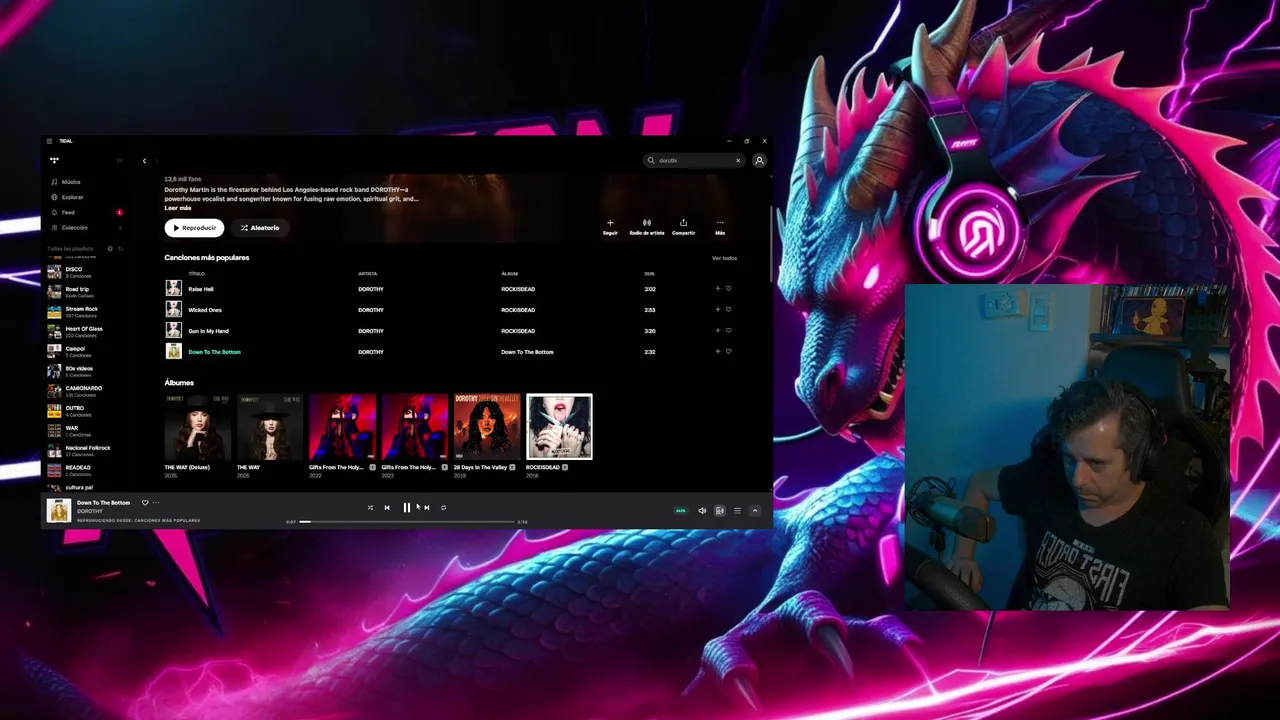Image resolution: width=1280 pixels, height=720 pixels.
Task: Open now playing three-dot options
Action: (156, 503)
